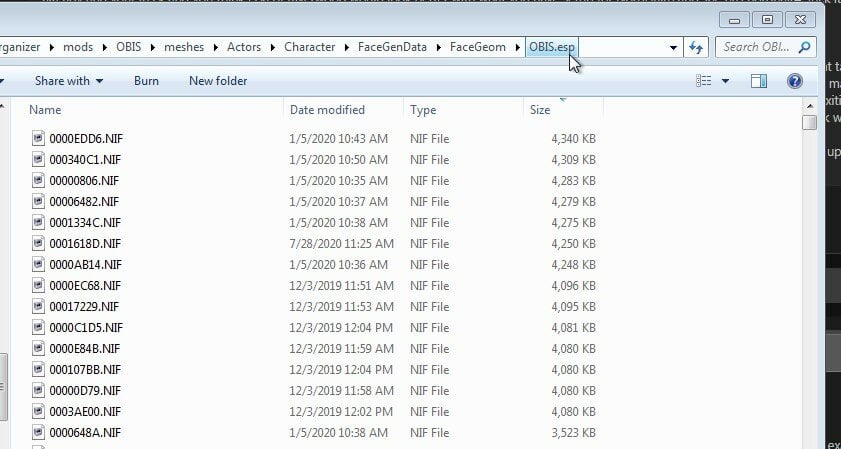Image resolution: width=841 pixels, height=449 pixels.
Task: Navigate to the meshes breadcrumb folder
Action: [184, 47]
